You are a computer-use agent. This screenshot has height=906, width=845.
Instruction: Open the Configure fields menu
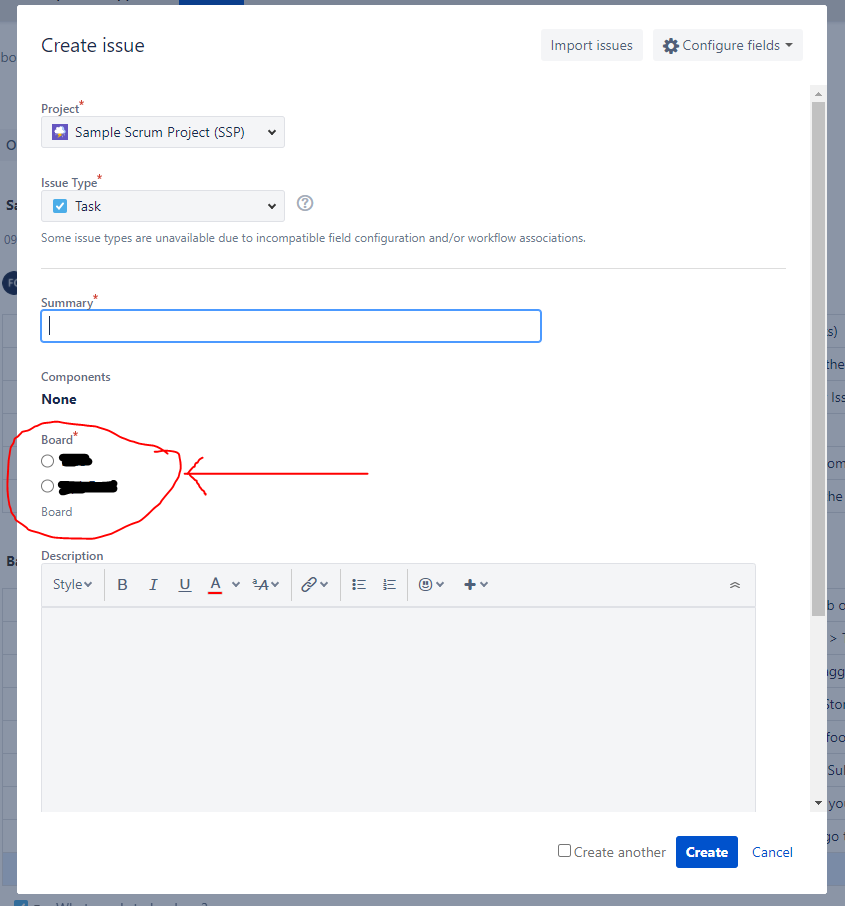(x=727, y=44)
